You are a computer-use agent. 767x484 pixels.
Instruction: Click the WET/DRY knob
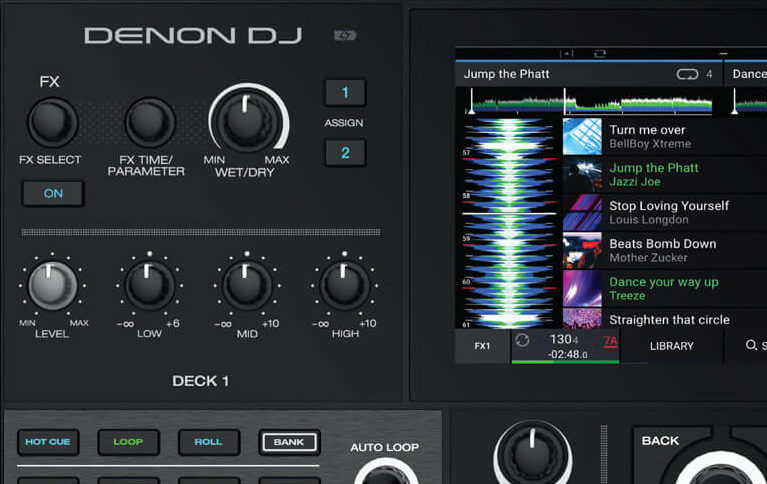point(247,120)
